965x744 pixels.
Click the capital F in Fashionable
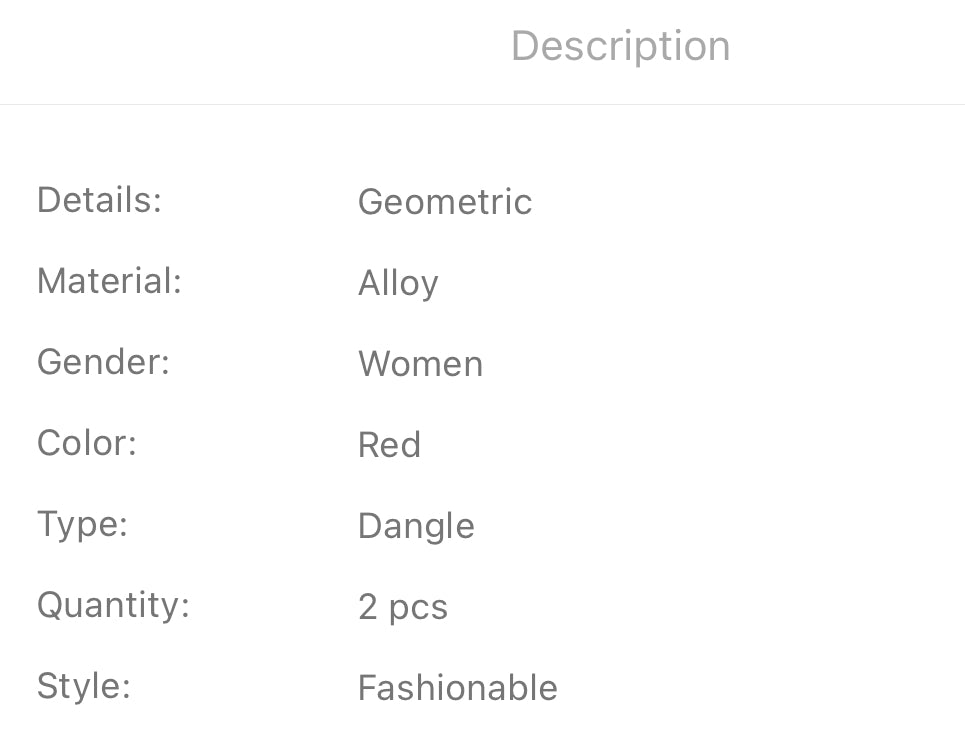367,688
